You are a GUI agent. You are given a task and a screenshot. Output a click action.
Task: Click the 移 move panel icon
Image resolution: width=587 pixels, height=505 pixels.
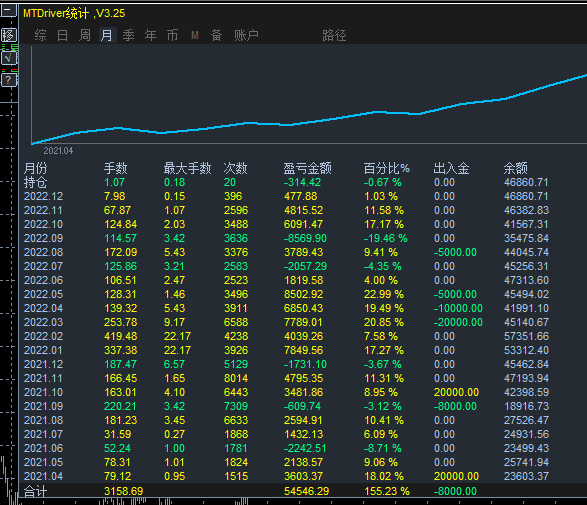click(9, 35)
